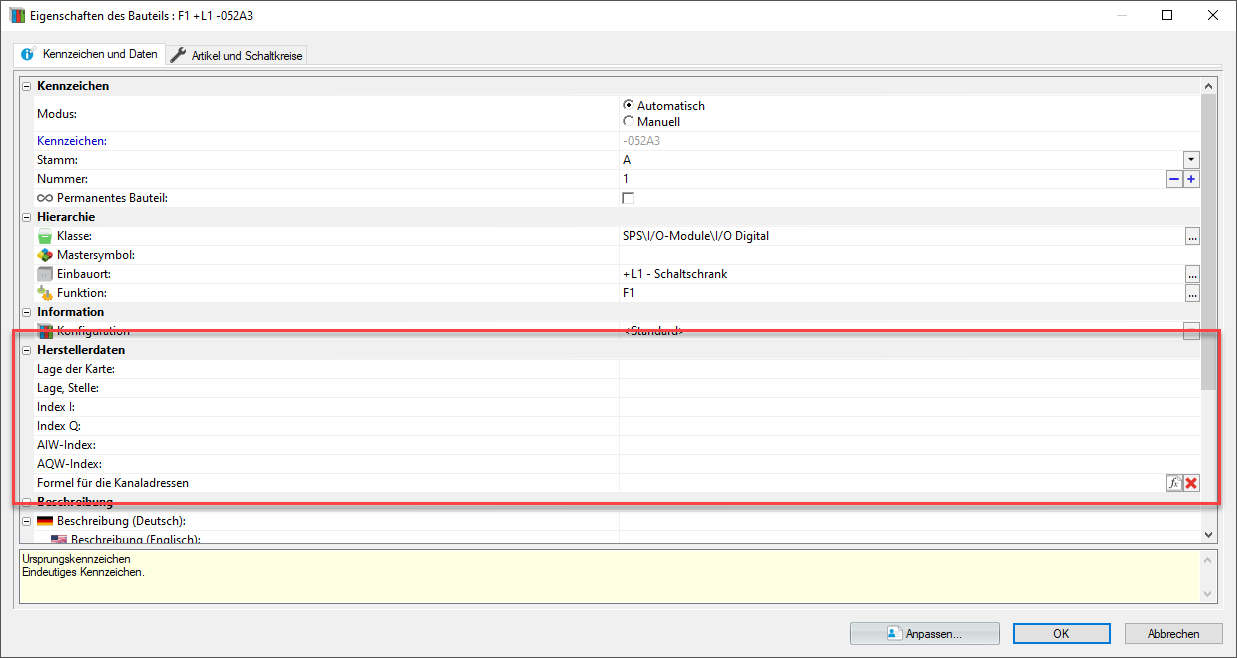Image resolution: width=1237 pixels, height=658 pixels.
Task: Open the Einbauort browse ellipsis button
Action: pyautogui.click(x=1191, y=275)
